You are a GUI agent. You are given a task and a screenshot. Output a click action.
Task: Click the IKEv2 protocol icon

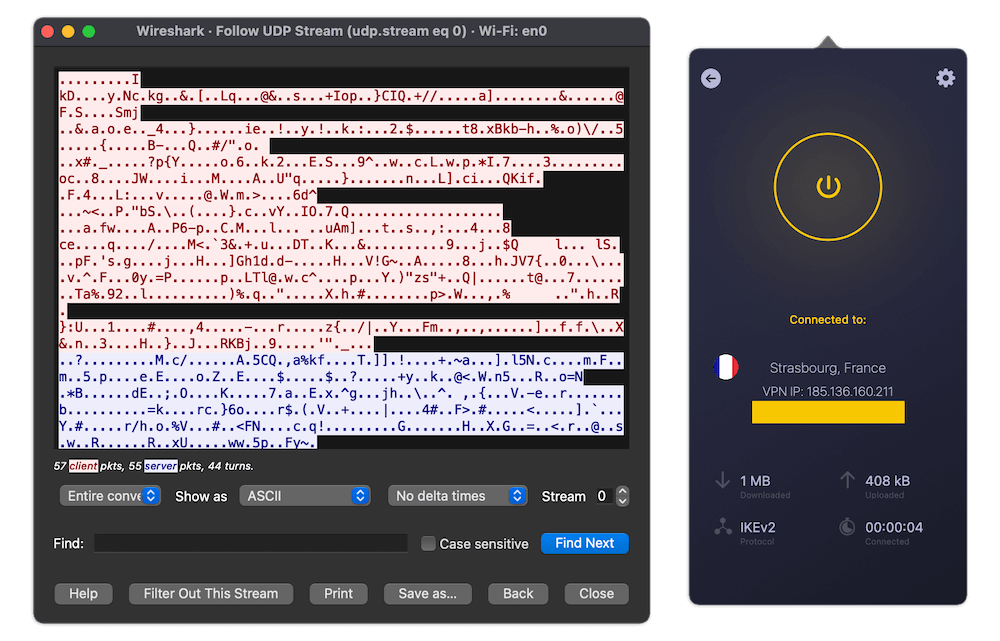pyautogui.click(x=722, y=527)
